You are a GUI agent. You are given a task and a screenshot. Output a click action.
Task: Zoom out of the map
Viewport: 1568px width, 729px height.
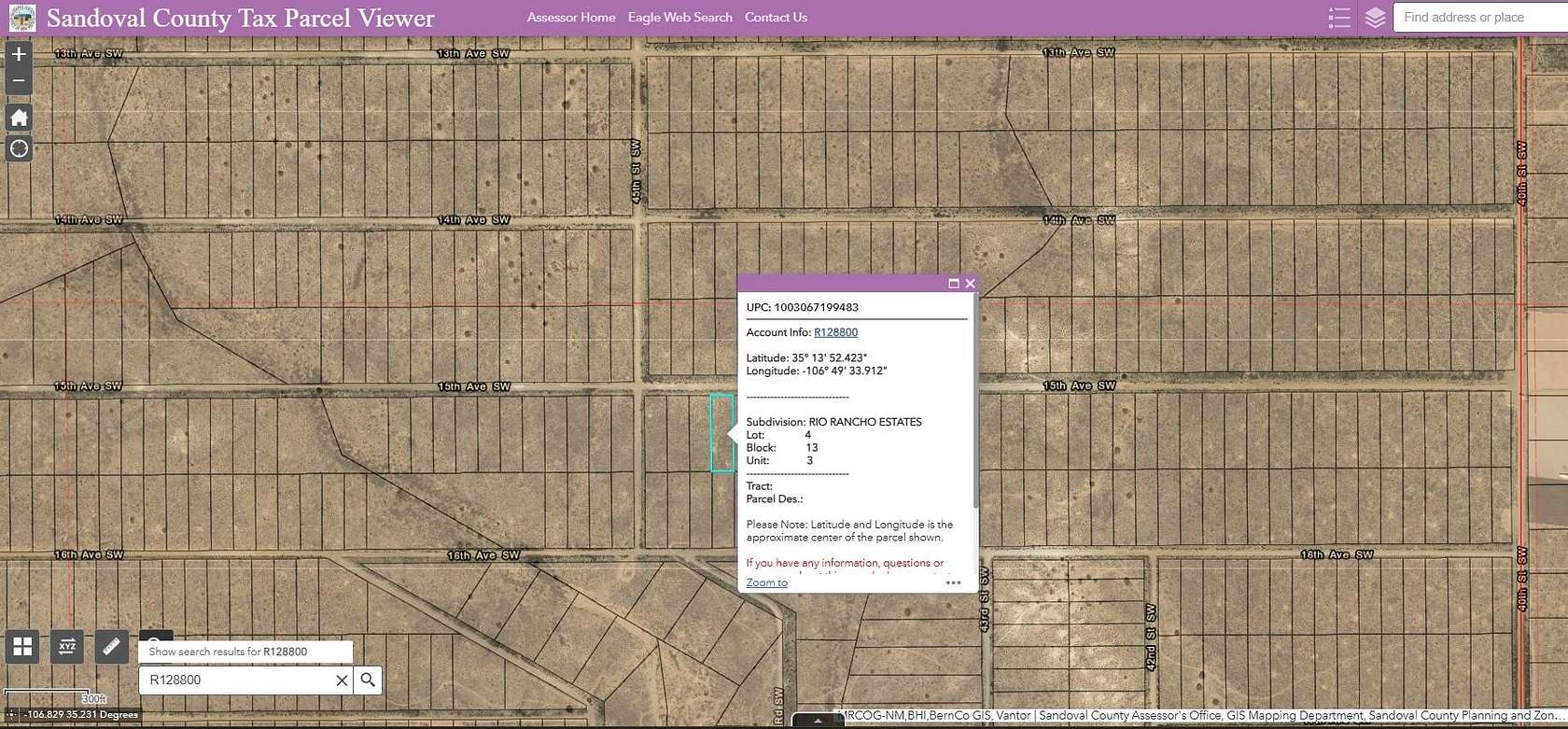(19, 81)
